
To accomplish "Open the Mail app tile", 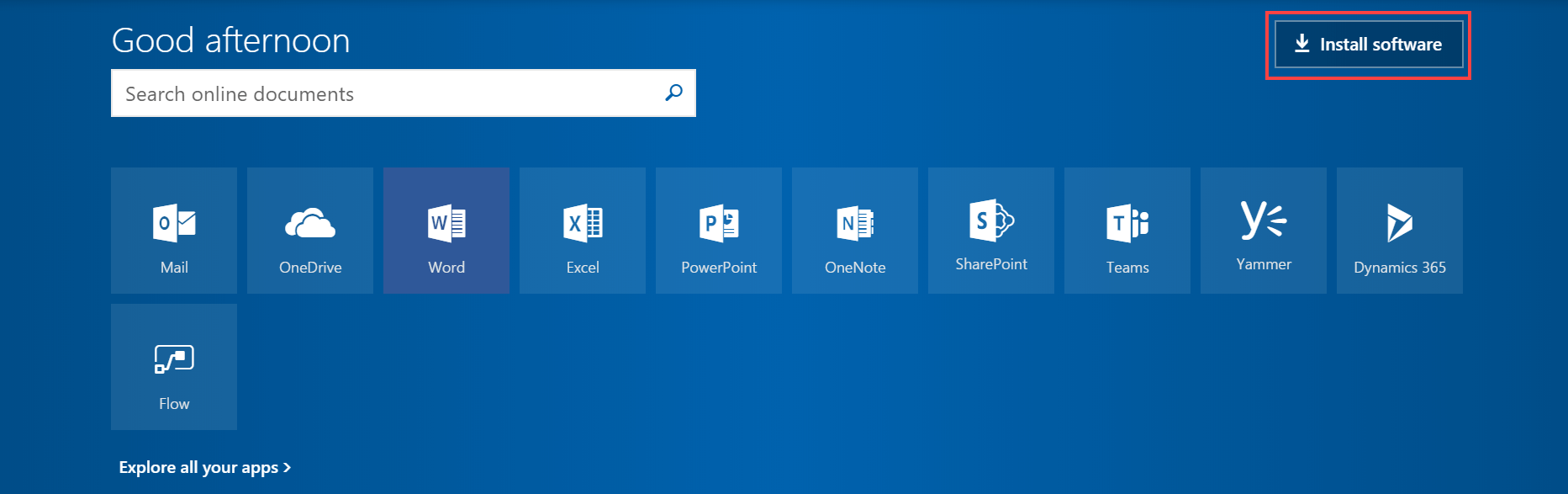I will click(x=174, y=231).
